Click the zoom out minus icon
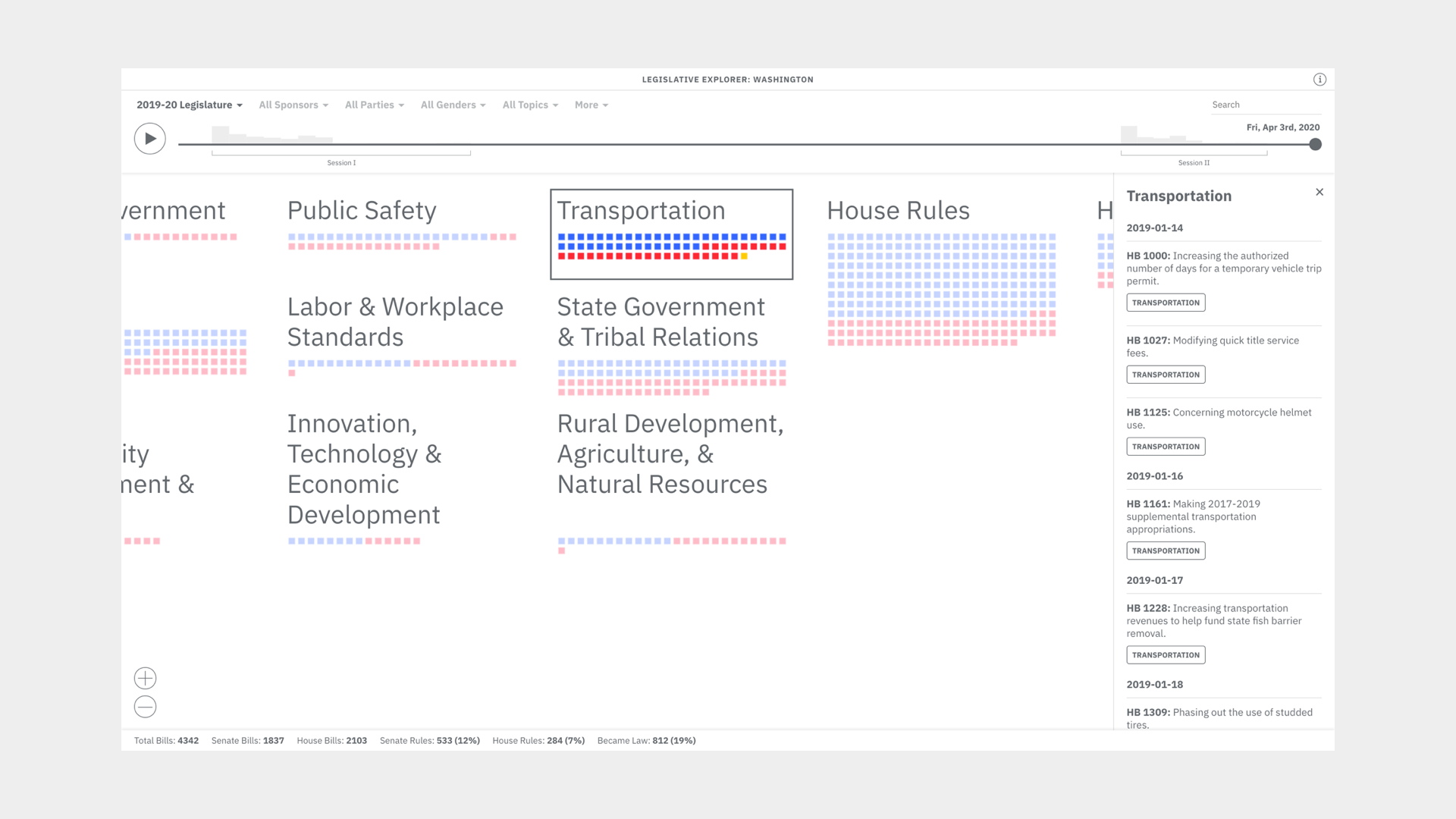Screen dimensions: 1456x819 tap(145, 707)
